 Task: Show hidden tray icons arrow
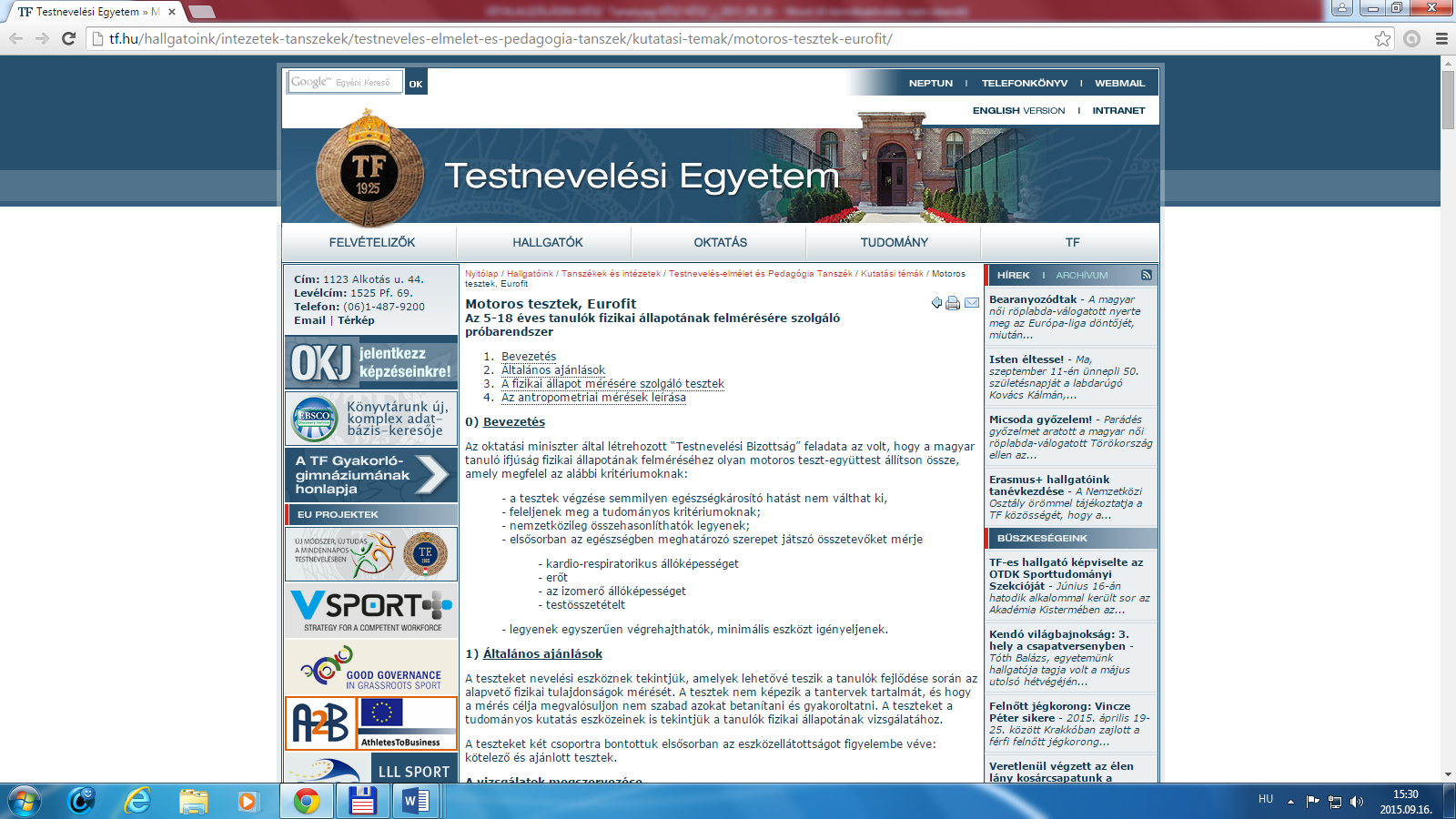[1290, 802]
